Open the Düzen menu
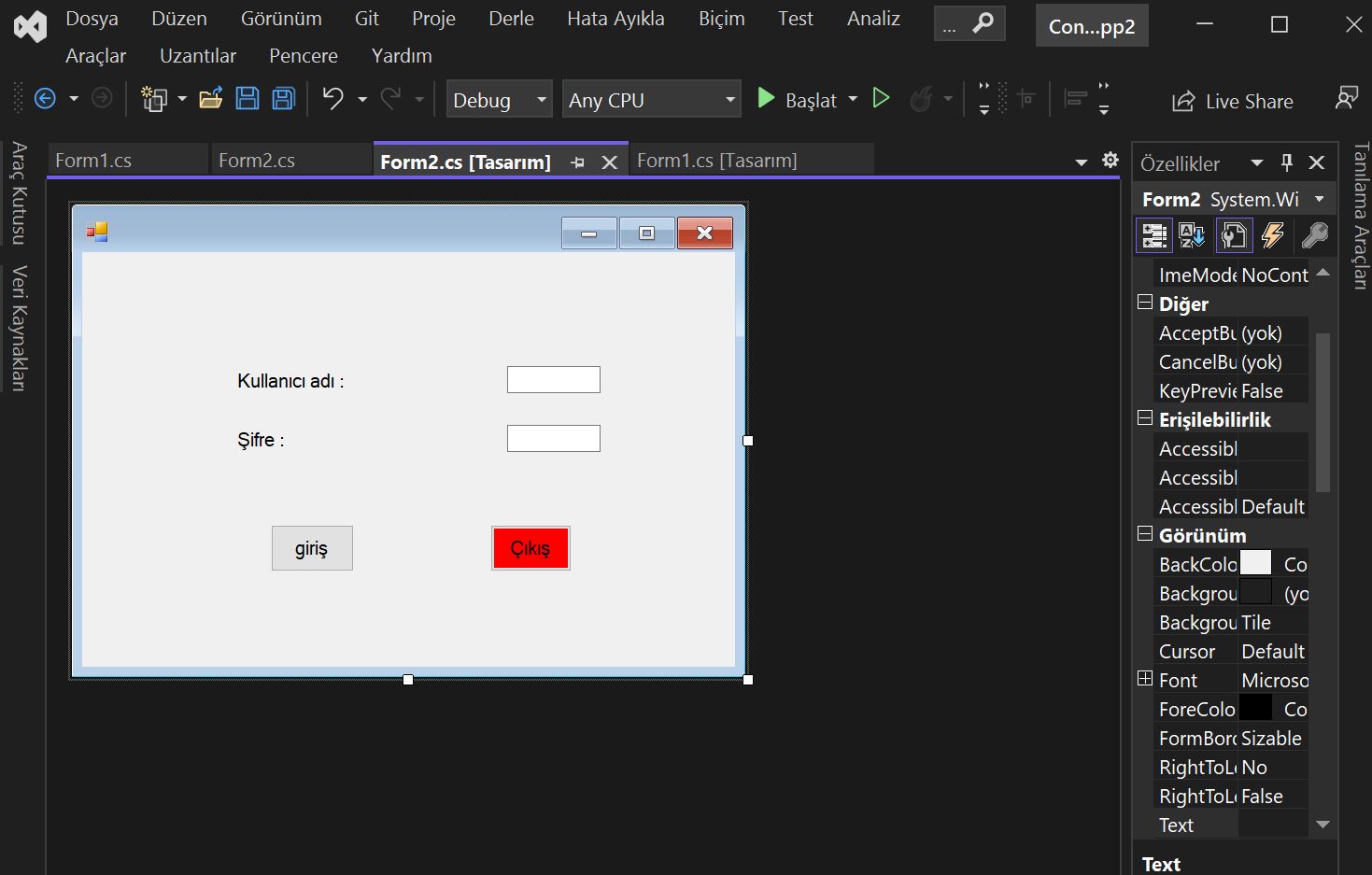The width and height of the screenshot is (1372, 875). pyautogui.click(x=179, y=19)
